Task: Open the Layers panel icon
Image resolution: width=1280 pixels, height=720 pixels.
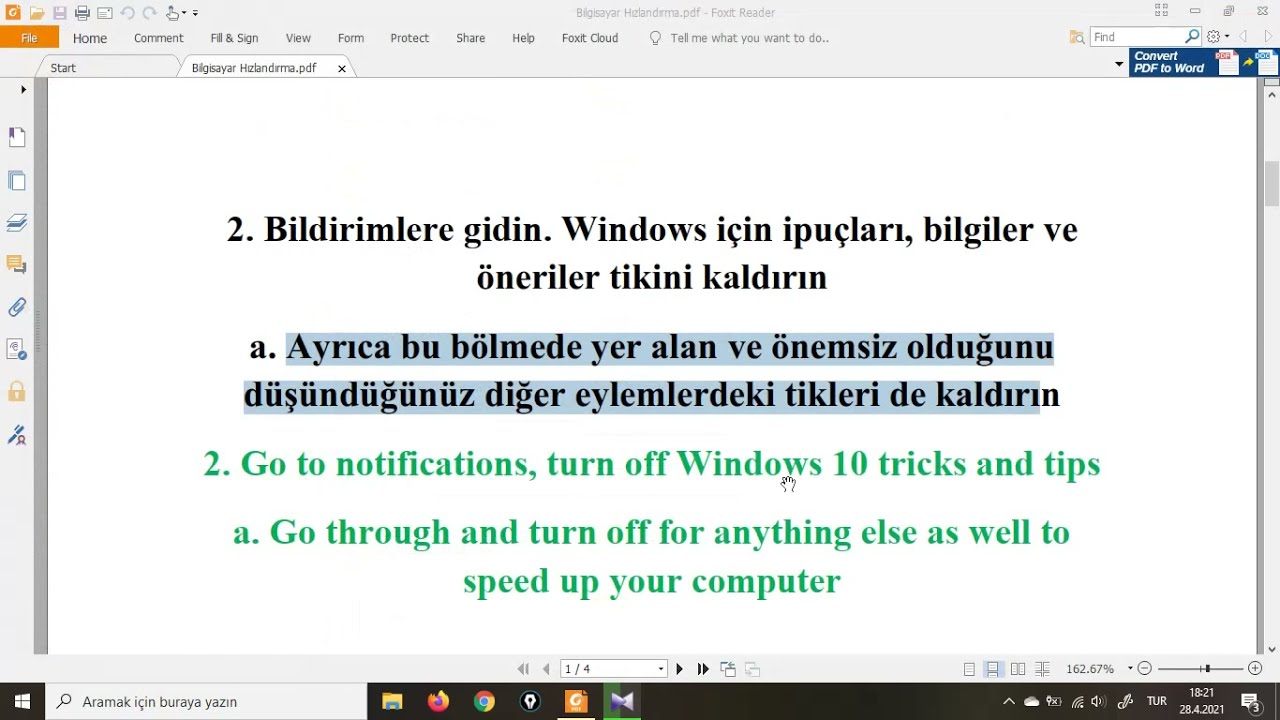Action: (17, 223)
